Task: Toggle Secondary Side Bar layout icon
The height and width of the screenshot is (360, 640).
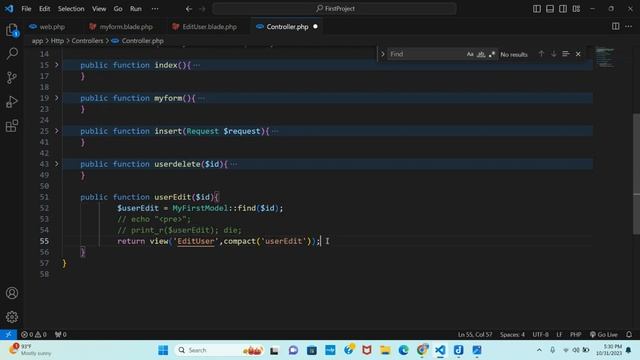Action: [563, 9]
